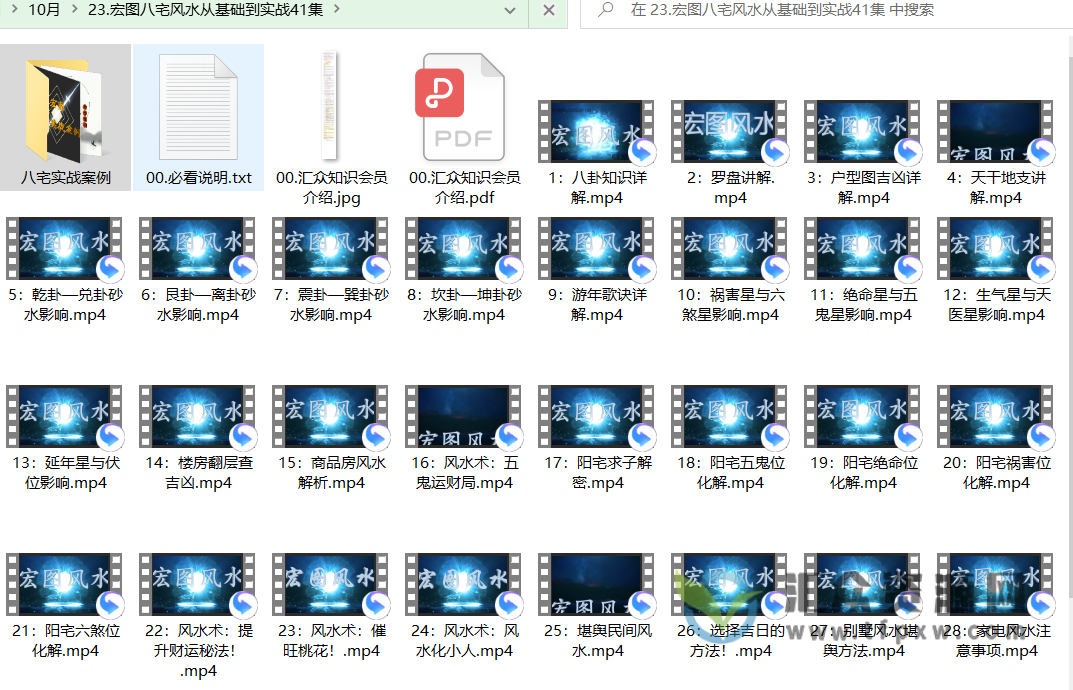This screenshot has height=690, width=1073.
Task: Click the search magnifier icon
Action: click(x=606, y=10)
